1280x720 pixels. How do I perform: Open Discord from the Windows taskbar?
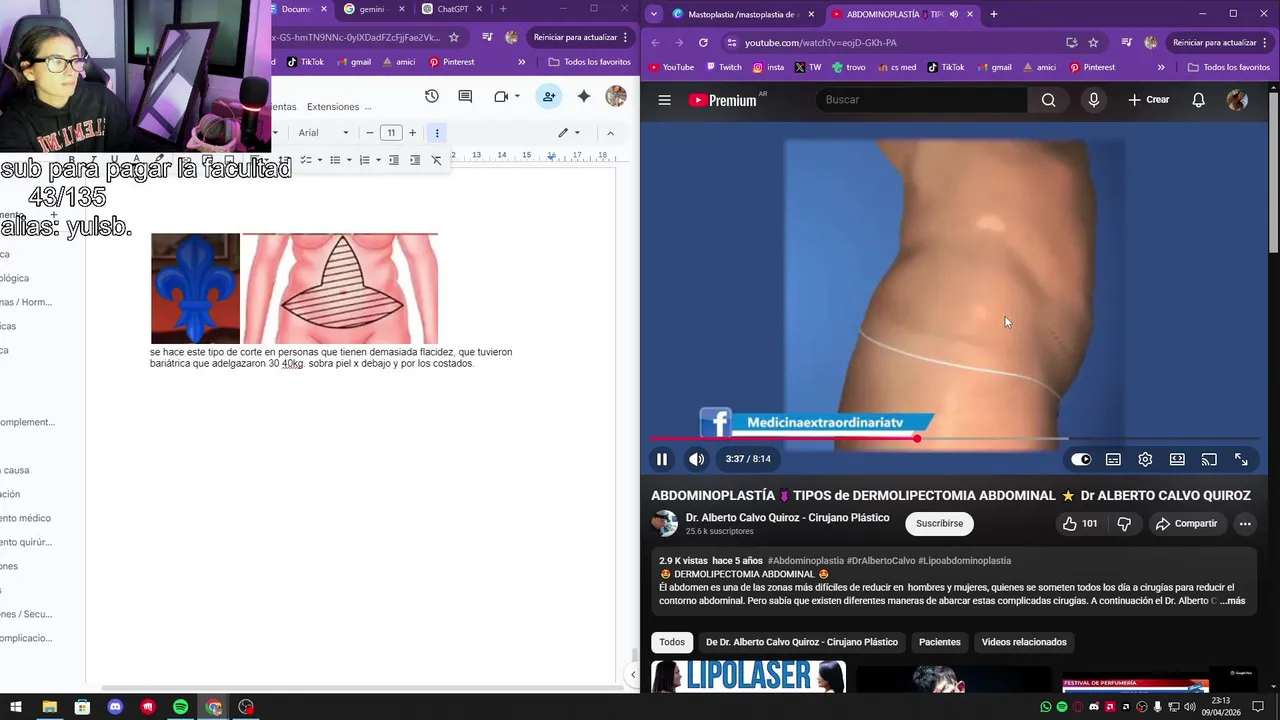point(115,707)
